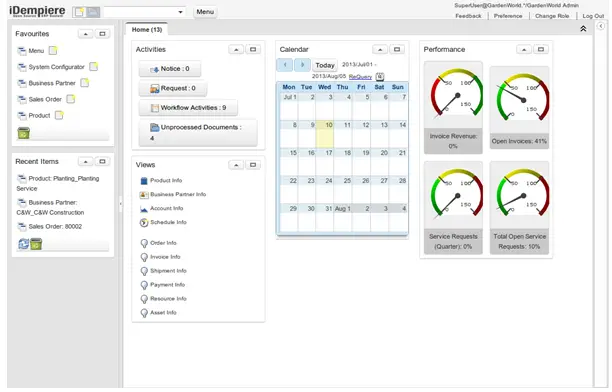
Task: Click the ReQuery link in Calendar
Action: click(360, 77)
